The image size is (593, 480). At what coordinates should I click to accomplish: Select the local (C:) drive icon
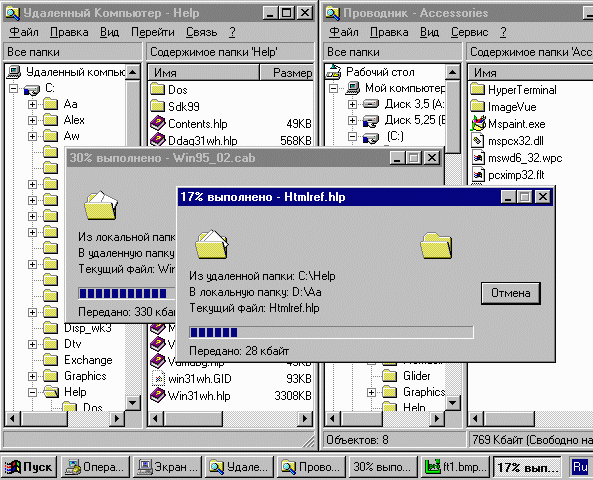point(371,138)
